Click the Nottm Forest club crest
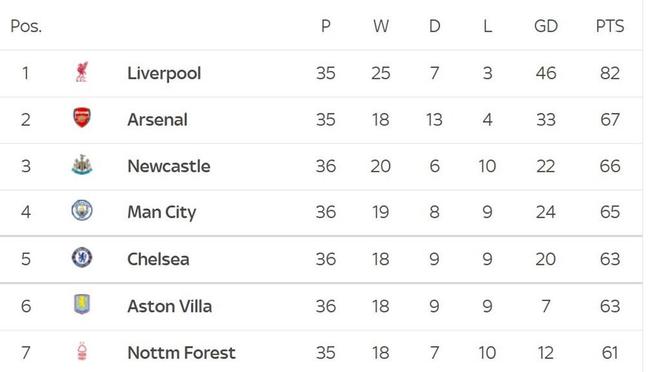 82,351
